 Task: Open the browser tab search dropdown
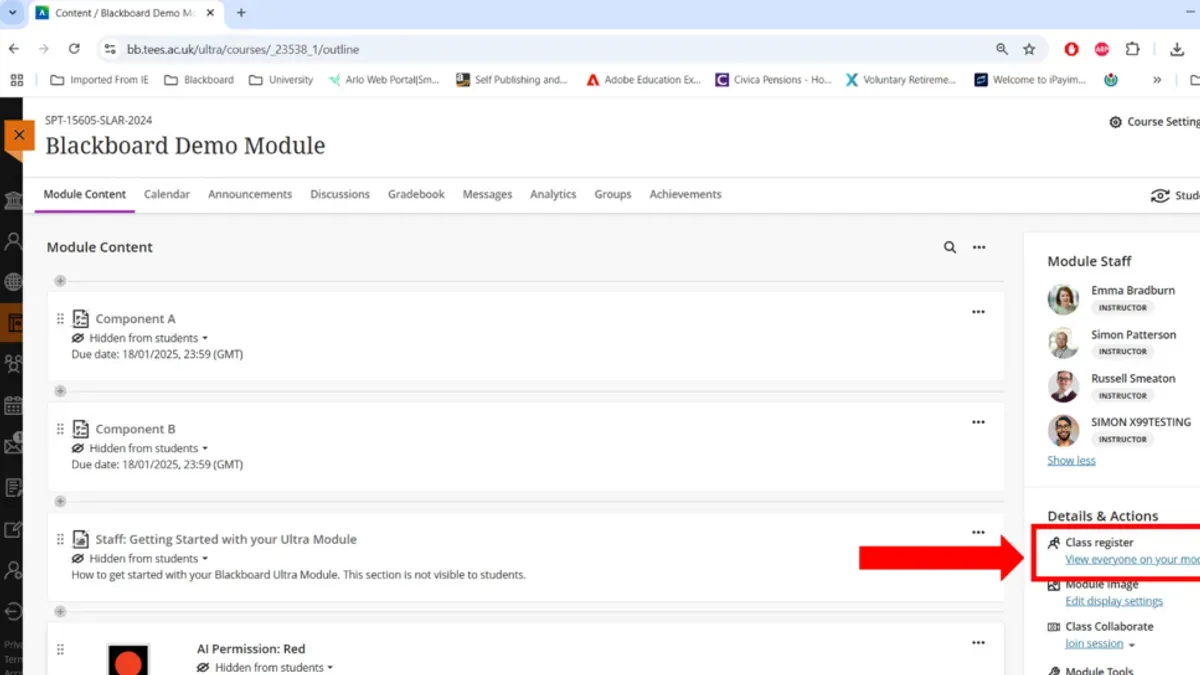pyautogui.click(x=13, y=13)
